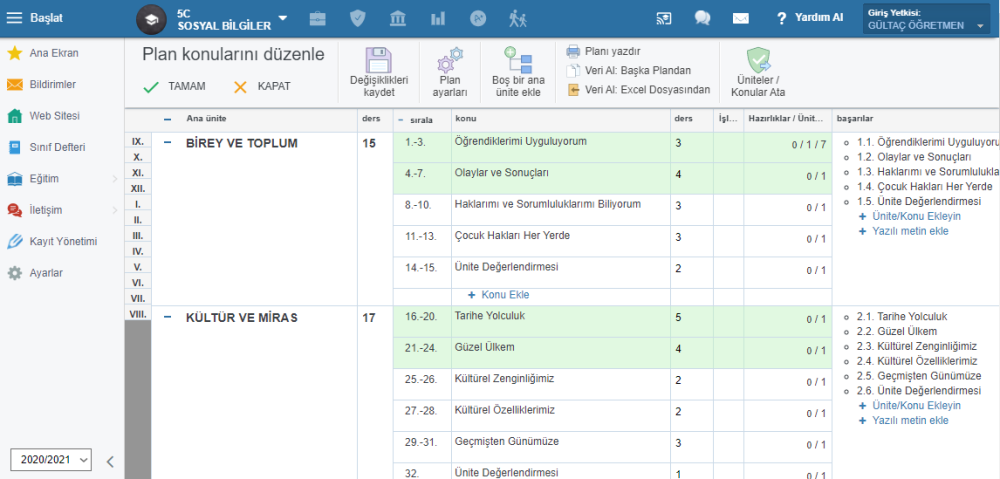Open the Giriş Yetkisi user dropdown
Image resolution: width=1000 pixels, height=479 pixels.
coord(927,19)
